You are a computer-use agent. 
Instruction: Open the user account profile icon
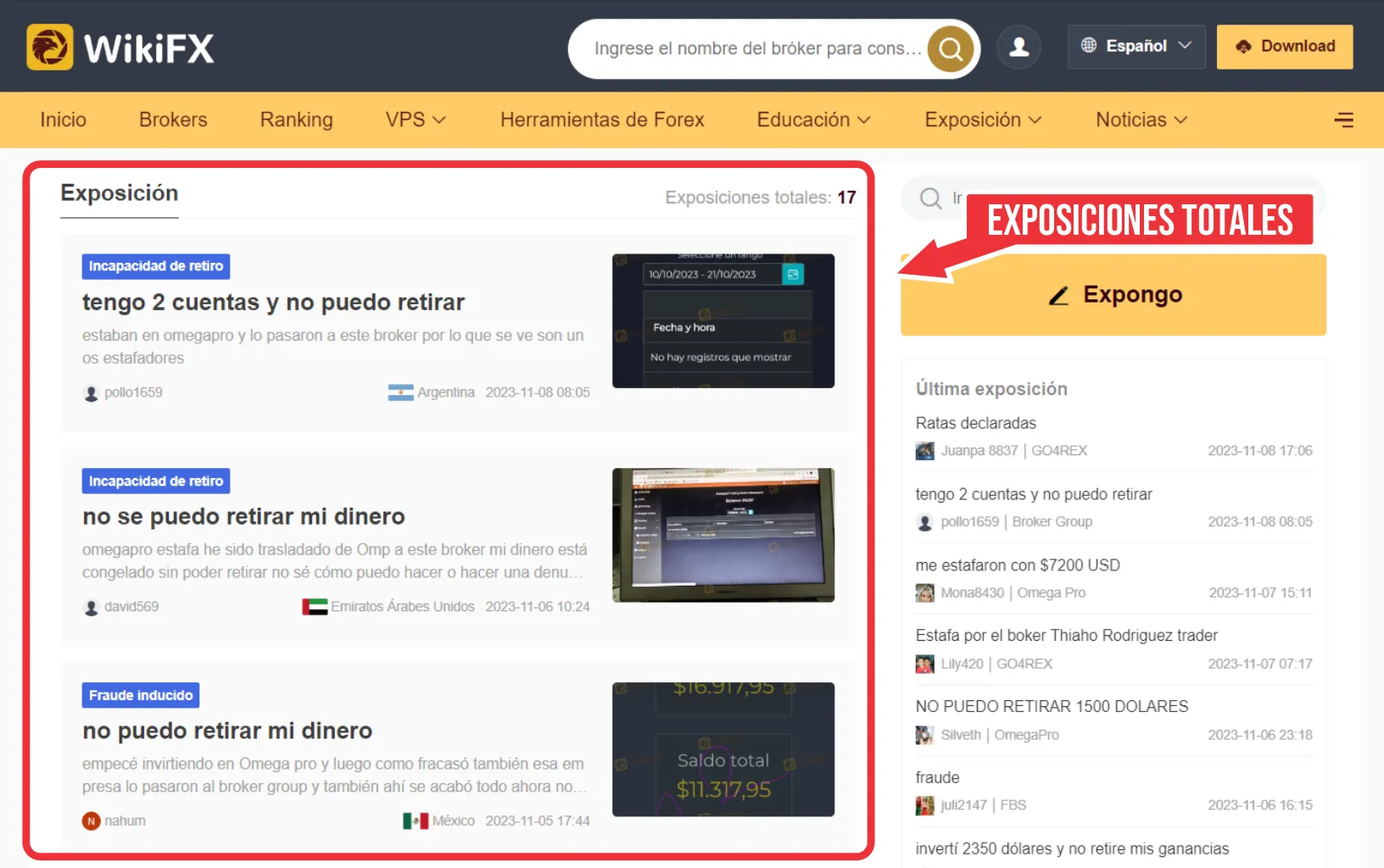pyautogui.click(x=1018, y=47)
